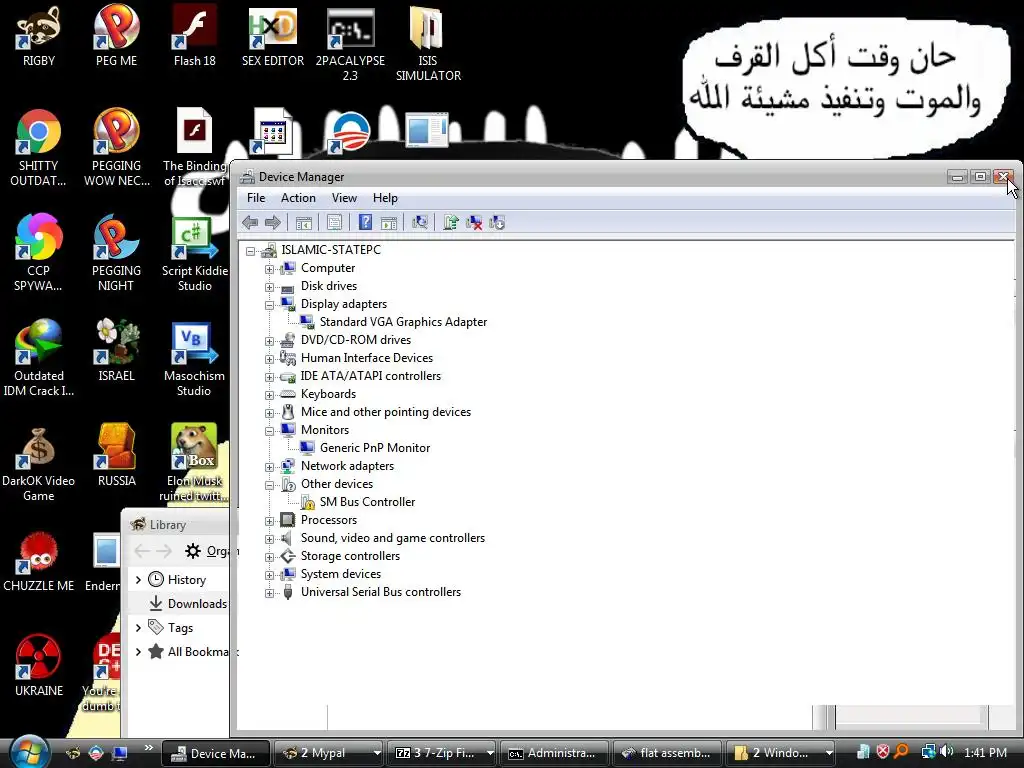The height and width of the screenshot is (768, 1024).
Task: Toggle the Show/Hide Action Pane toolbar icon
Action: point(389,223)
